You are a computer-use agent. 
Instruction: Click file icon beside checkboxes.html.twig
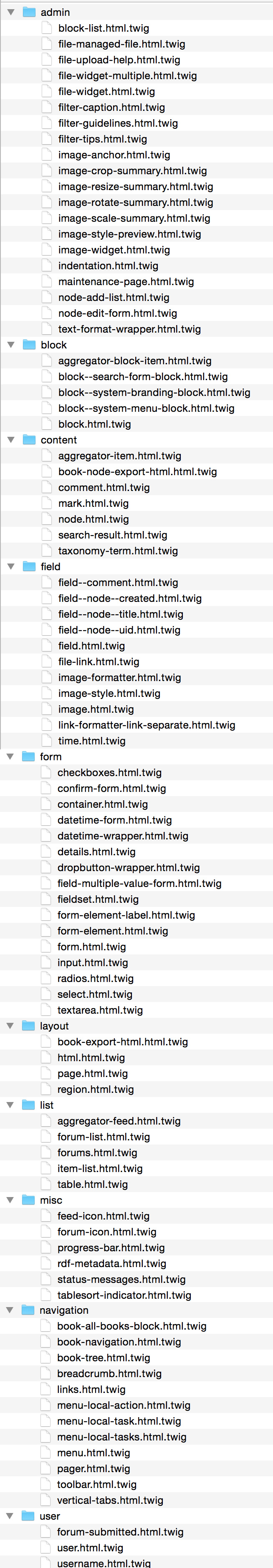pos(46,772)
